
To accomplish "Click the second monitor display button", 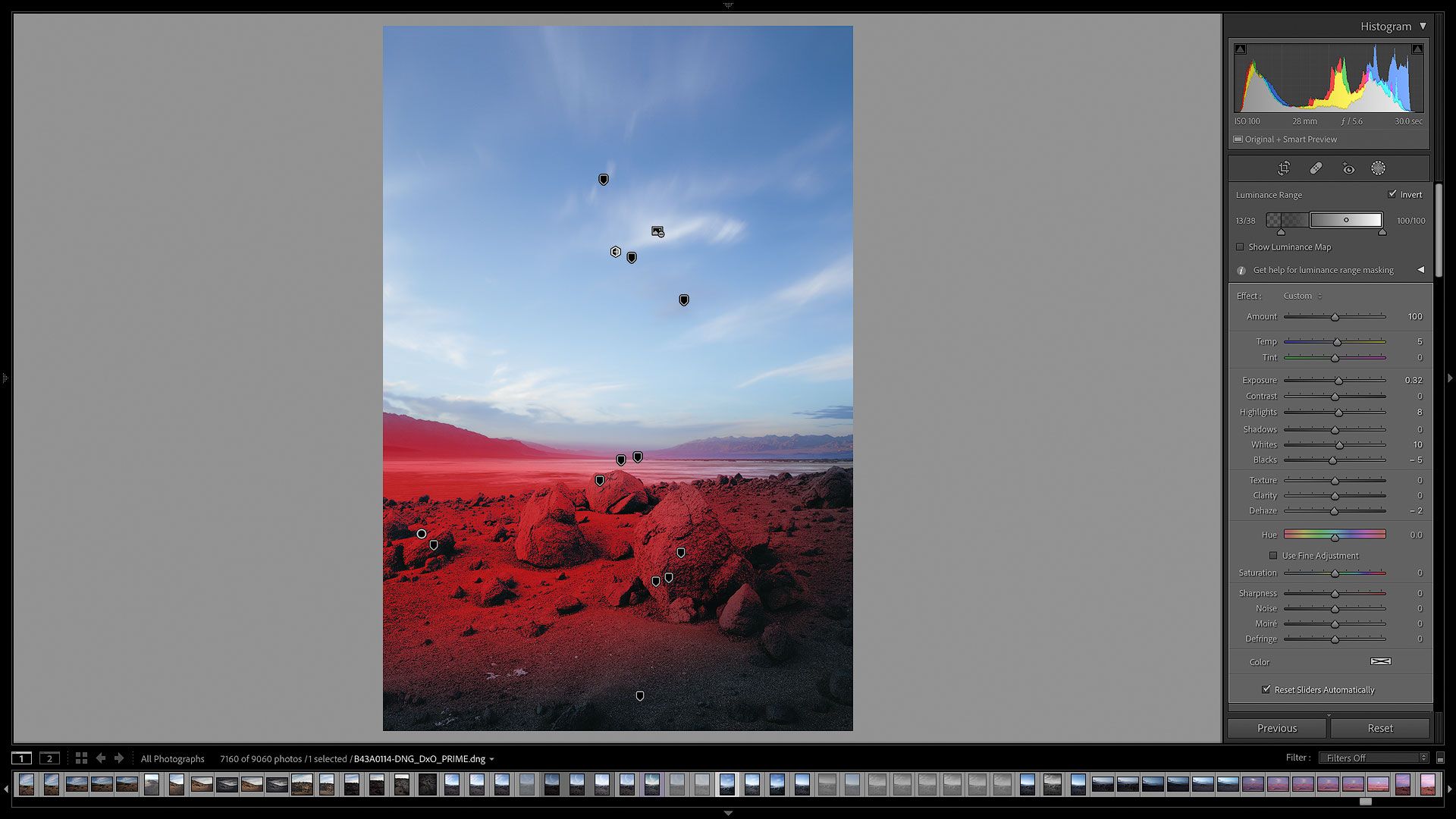I will pyautogui.click(x=49, y=758).
